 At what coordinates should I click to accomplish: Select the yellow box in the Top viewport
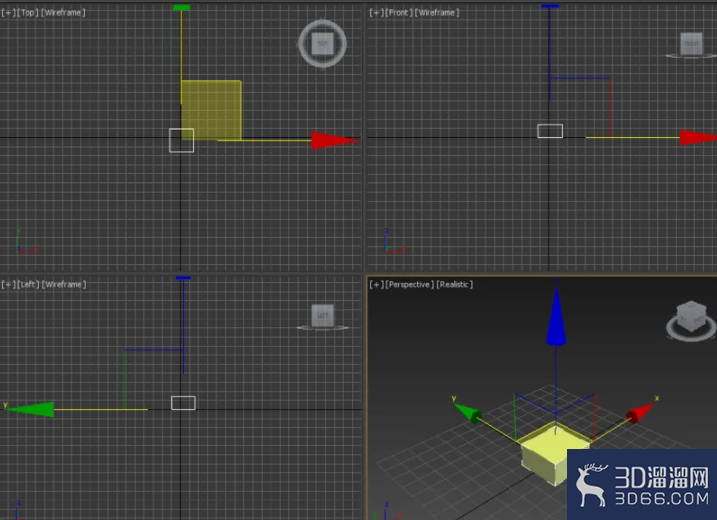211,110
